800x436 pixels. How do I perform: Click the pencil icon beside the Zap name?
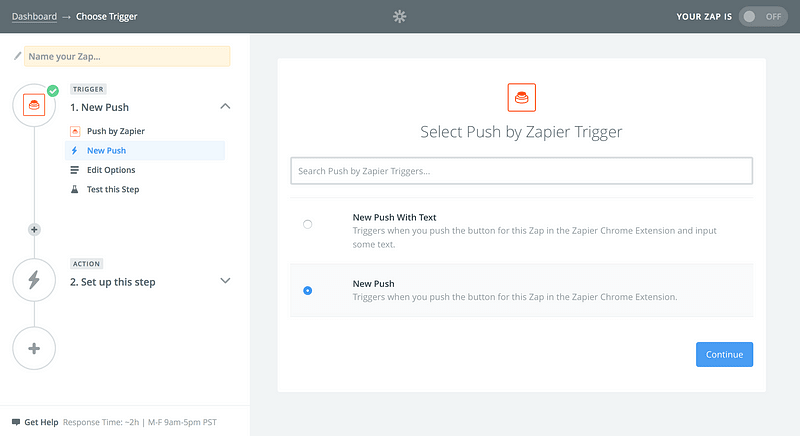17,56
